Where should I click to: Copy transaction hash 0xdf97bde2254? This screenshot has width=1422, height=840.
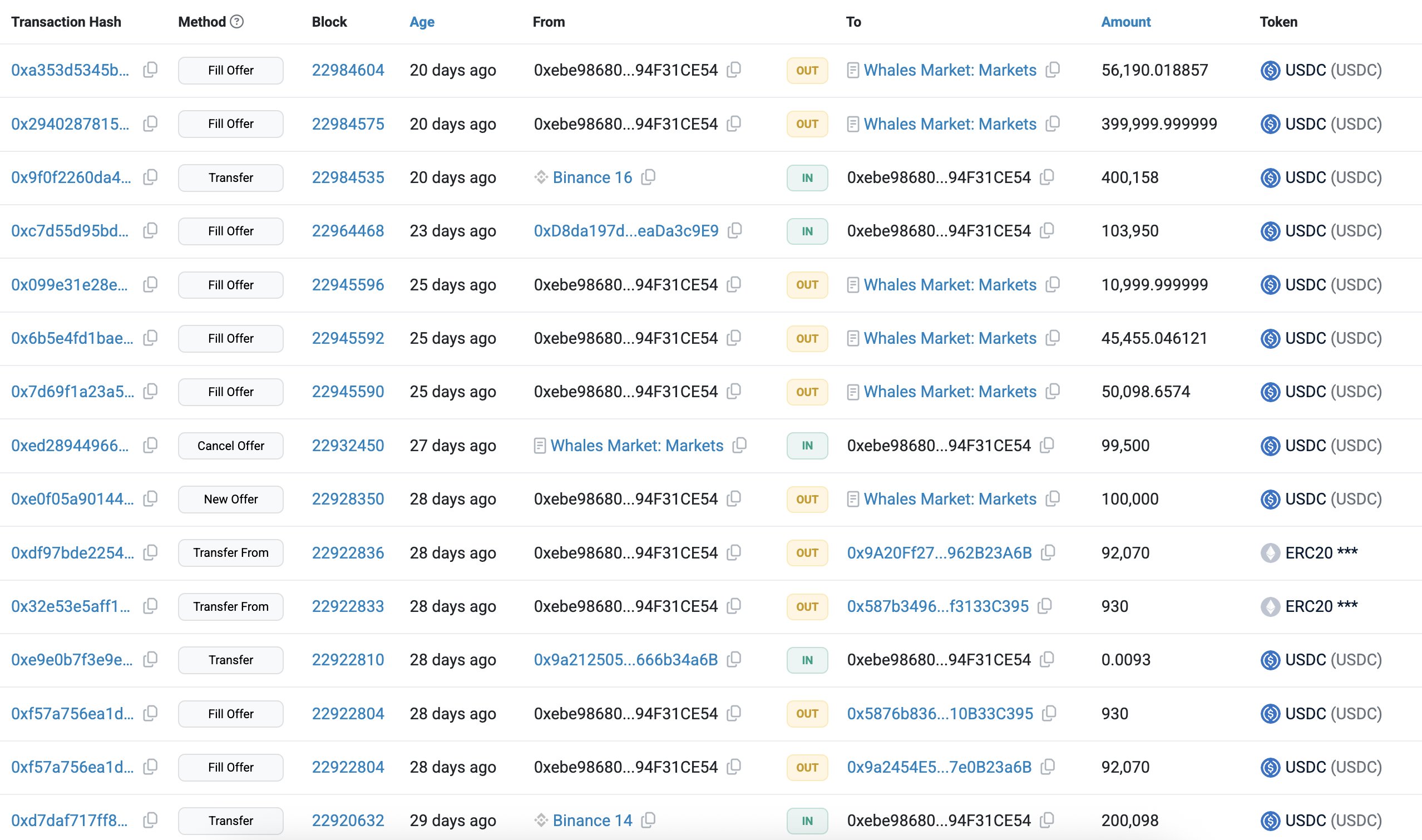pyautogui.click(x=150, y=553)
